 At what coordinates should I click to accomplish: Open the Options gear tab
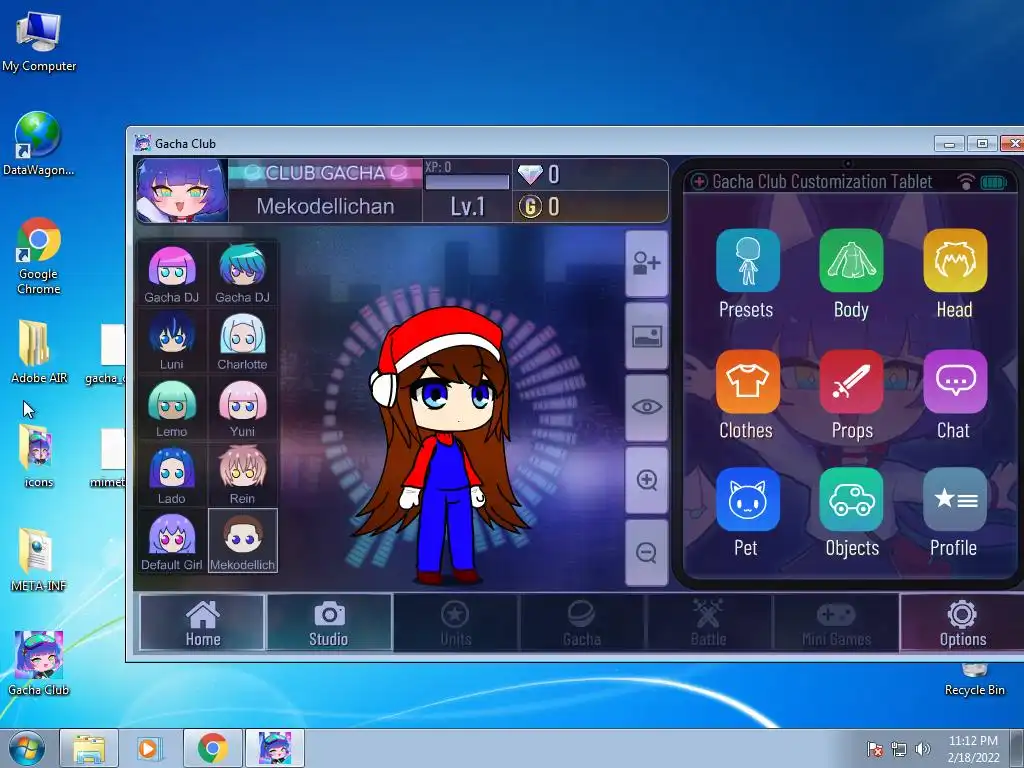(x=963, y=622)
